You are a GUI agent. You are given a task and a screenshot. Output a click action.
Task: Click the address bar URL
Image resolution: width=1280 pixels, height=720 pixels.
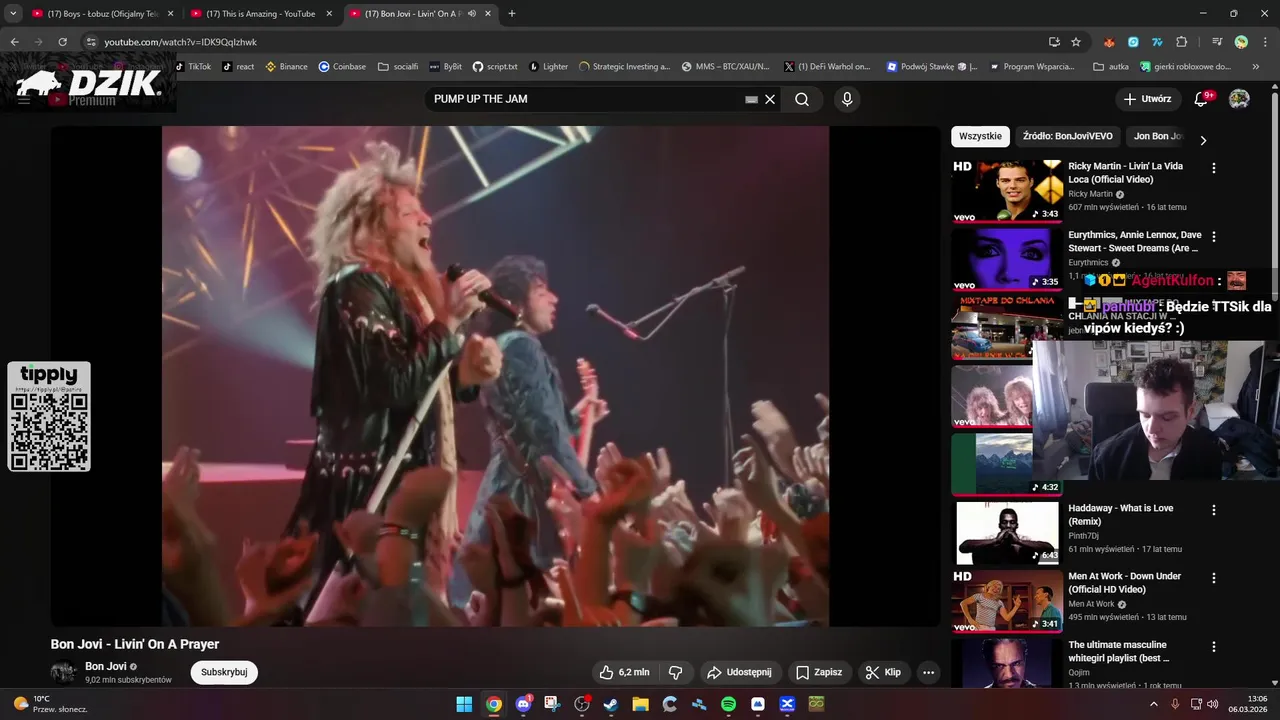pos(181,42)
